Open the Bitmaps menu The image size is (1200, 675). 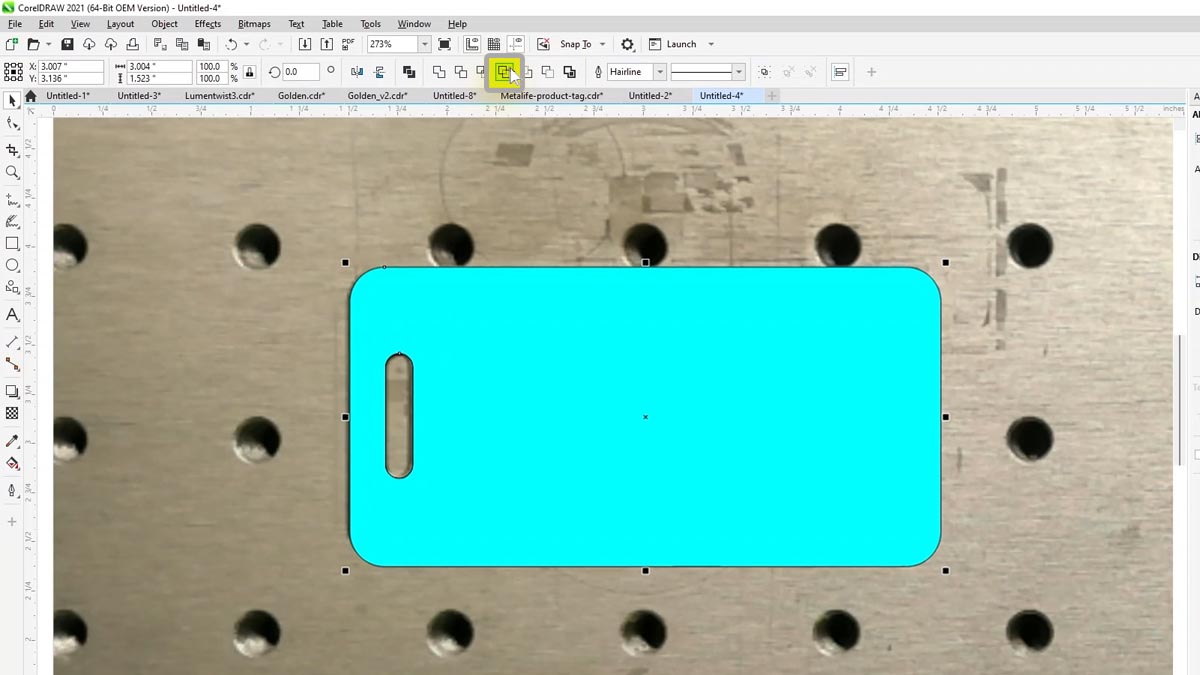pos(253,24)
